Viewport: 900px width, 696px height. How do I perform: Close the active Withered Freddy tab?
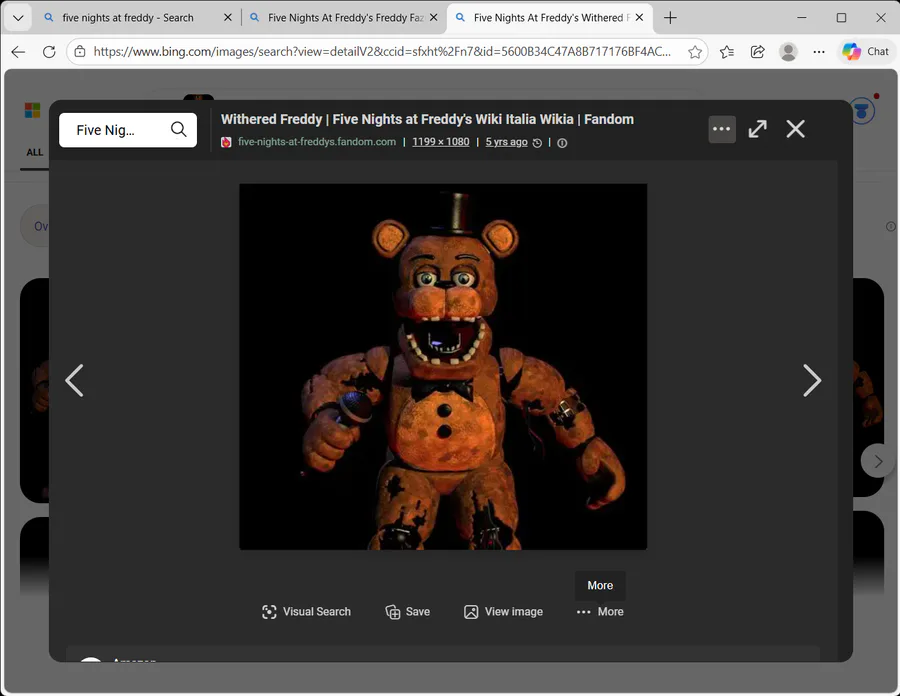[x=639, y=18]
